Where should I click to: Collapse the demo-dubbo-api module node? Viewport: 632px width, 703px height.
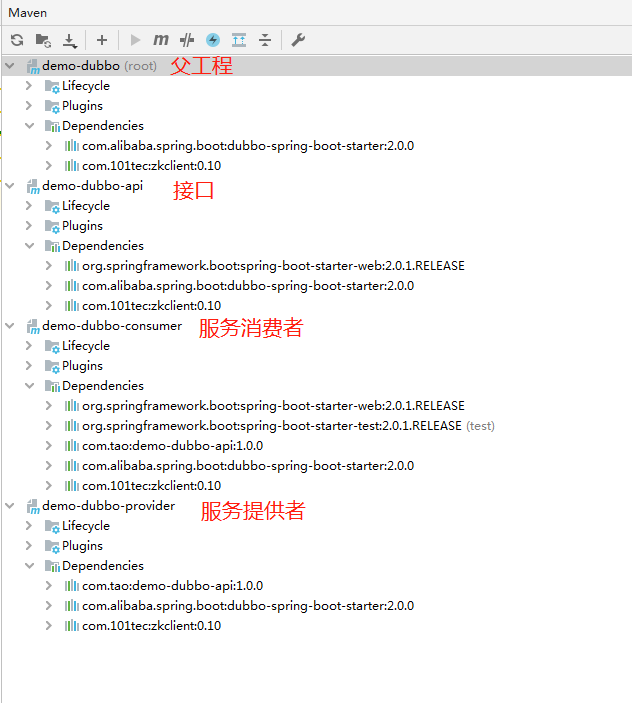click(9, 186)
